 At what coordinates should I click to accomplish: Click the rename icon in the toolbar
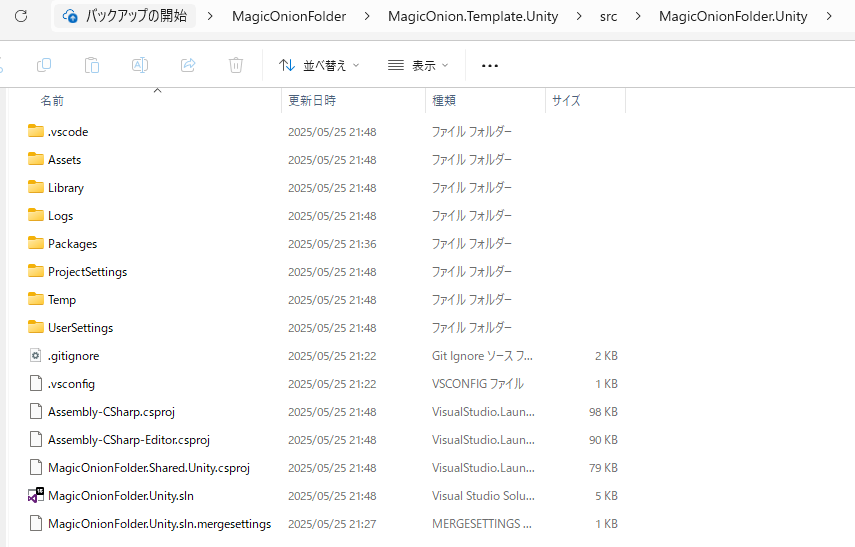click(x=140, y=65)
